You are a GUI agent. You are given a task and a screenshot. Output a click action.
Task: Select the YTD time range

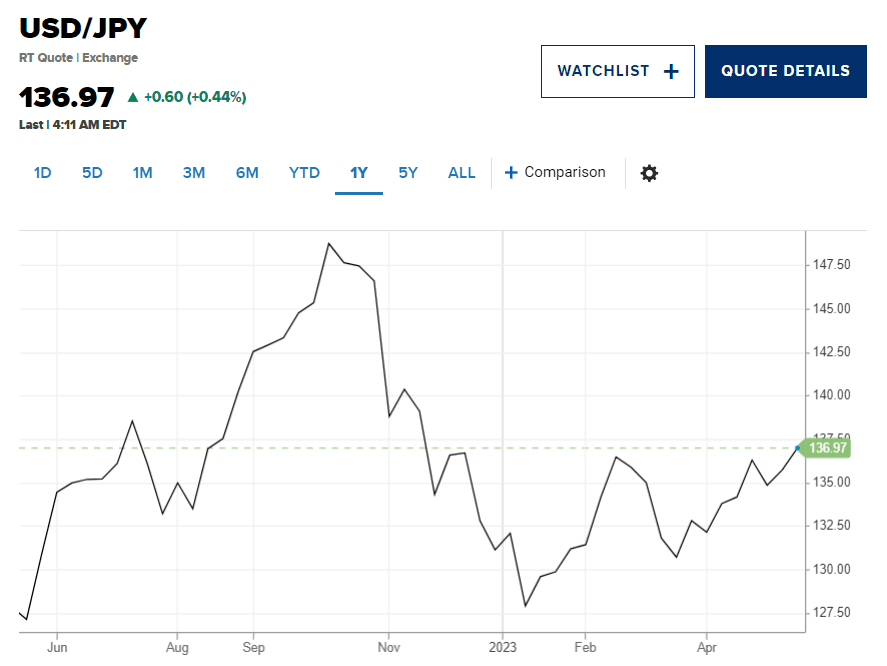[304, 173]
